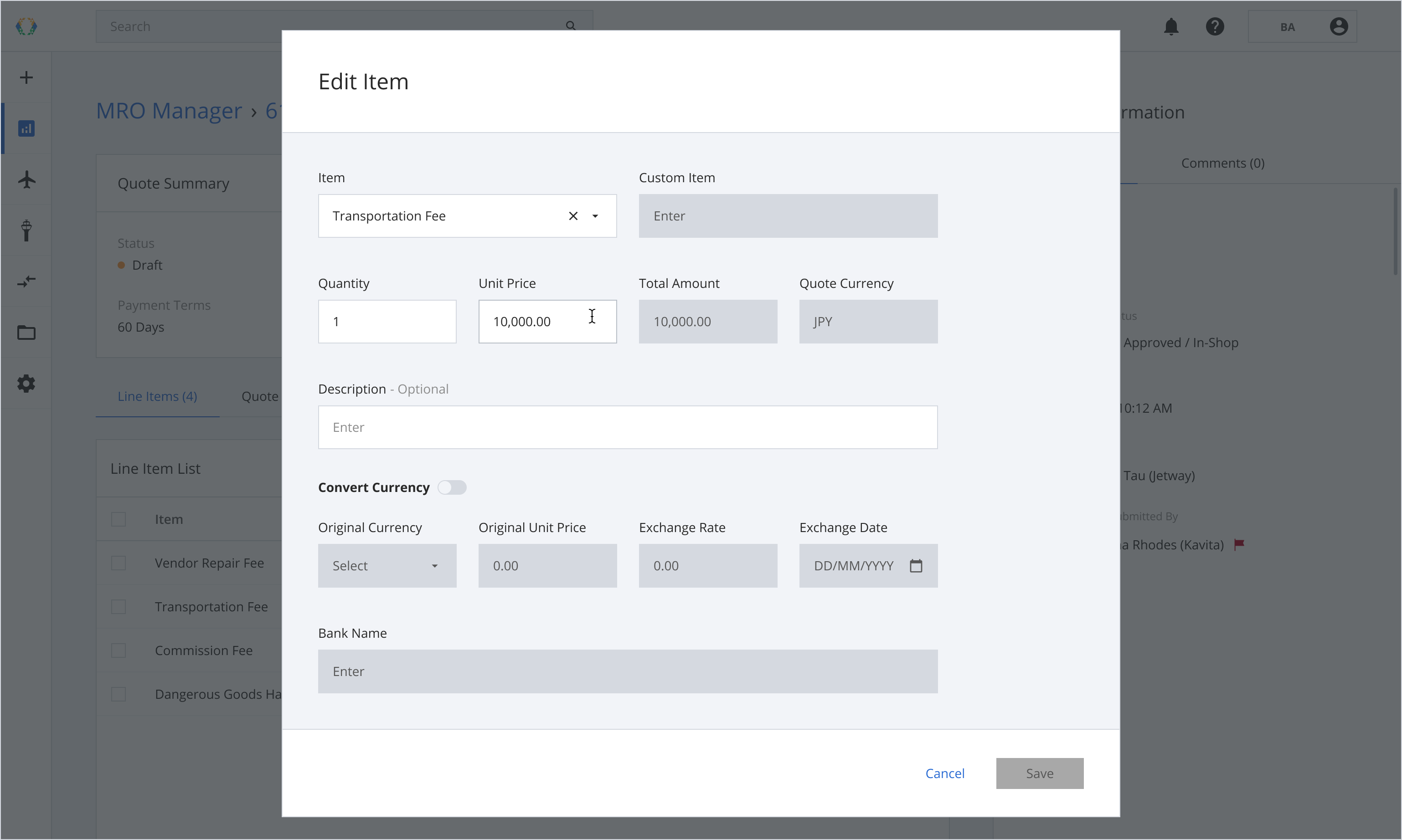Toggle the Convert Currency switch
1402x840 pixels.
click(452, 487)
